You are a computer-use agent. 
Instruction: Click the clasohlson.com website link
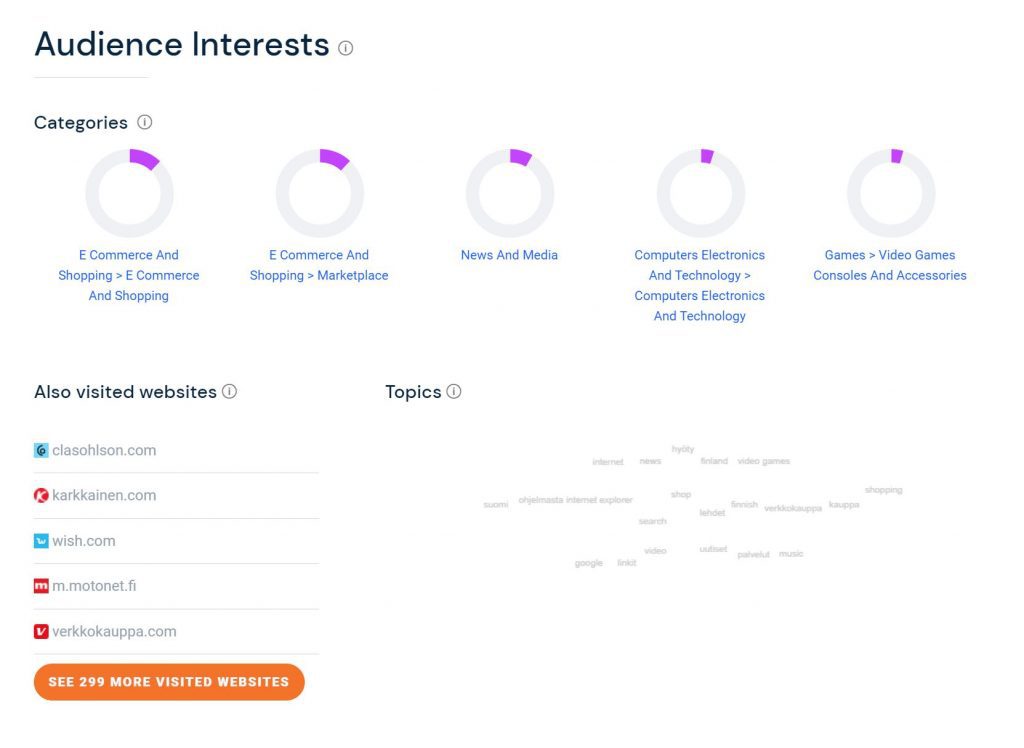[104, 450]
